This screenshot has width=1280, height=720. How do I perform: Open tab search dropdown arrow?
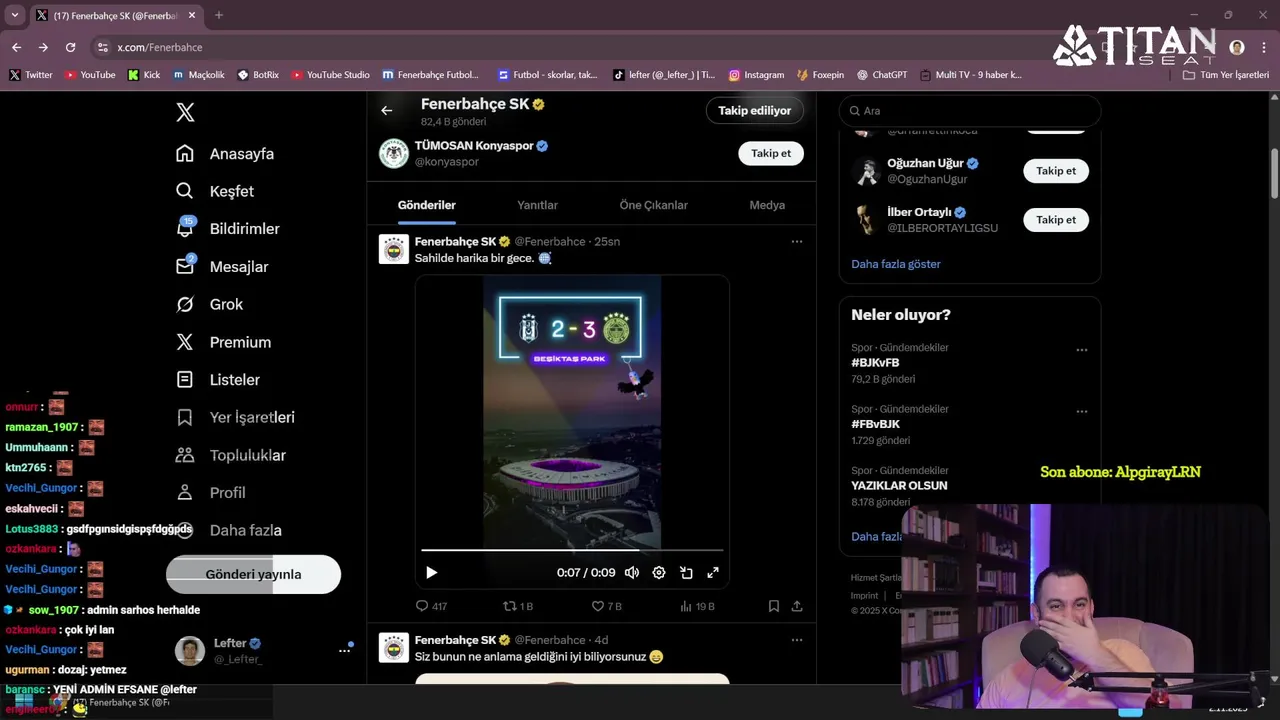tap(14, 15)
